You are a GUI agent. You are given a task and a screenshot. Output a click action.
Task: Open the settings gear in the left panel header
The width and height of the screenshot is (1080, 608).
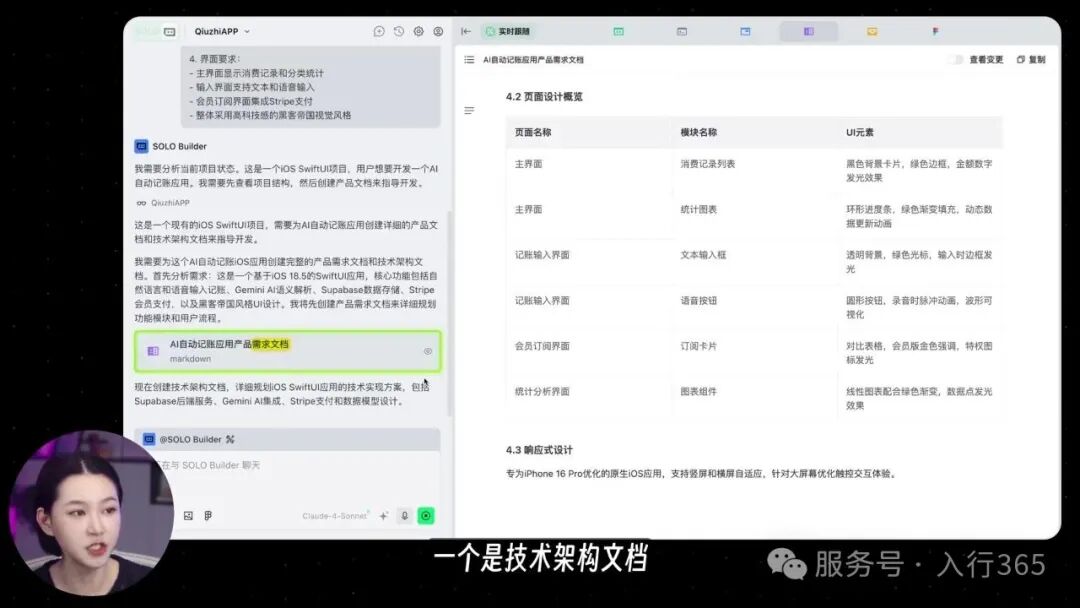click(417, 31)
